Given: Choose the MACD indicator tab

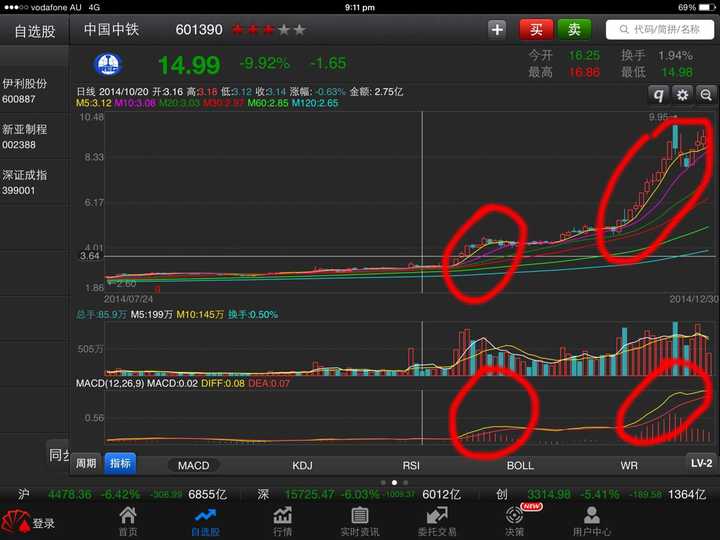Looking at the screenshot, I should (x=193, y=466).
